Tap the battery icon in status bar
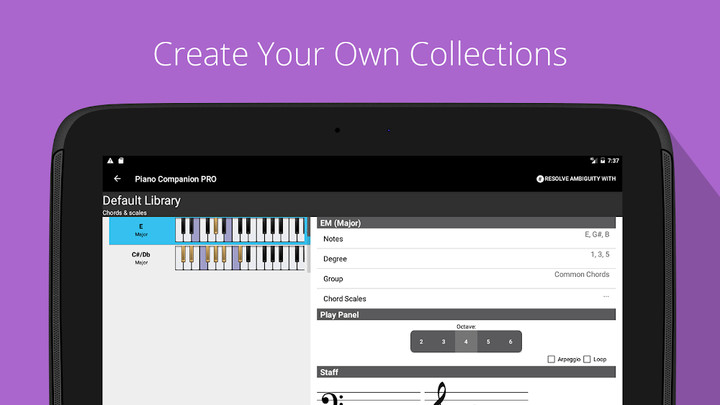The height and width of the screenshot is (405, 720). (x=602, y=160)
